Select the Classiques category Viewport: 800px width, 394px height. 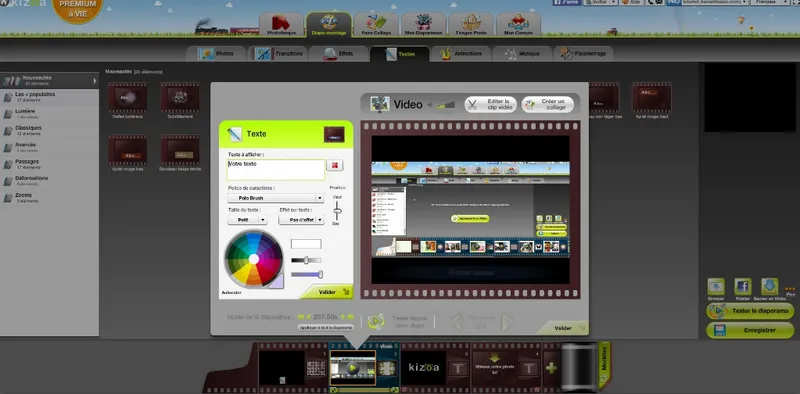pyautogui.click(x=49, y=130)
